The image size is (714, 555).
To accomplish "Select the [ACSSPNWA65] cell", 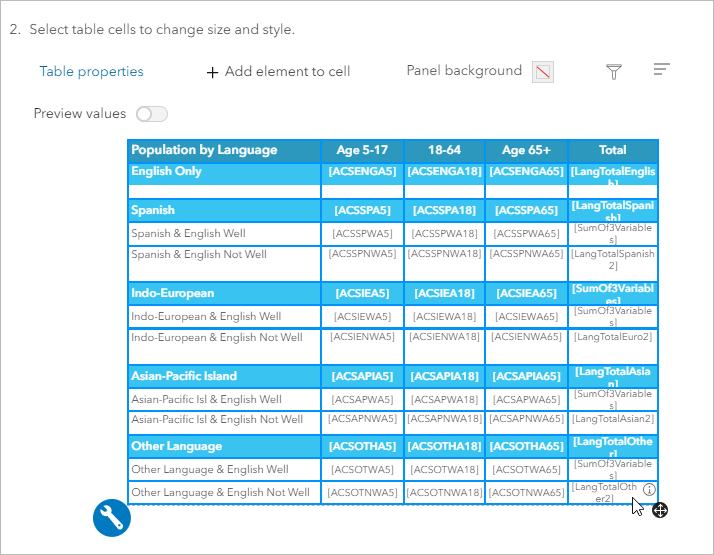I will pyautogui.click(x=526, y=263).
